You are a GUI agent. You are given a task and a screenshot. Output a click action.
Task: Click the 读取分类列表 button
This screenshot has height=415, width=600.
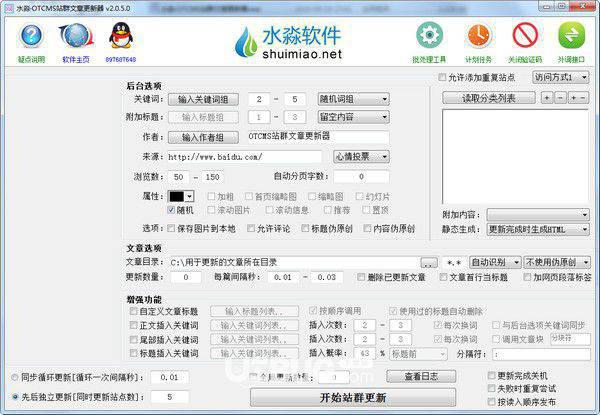click(x=489, y=98)
